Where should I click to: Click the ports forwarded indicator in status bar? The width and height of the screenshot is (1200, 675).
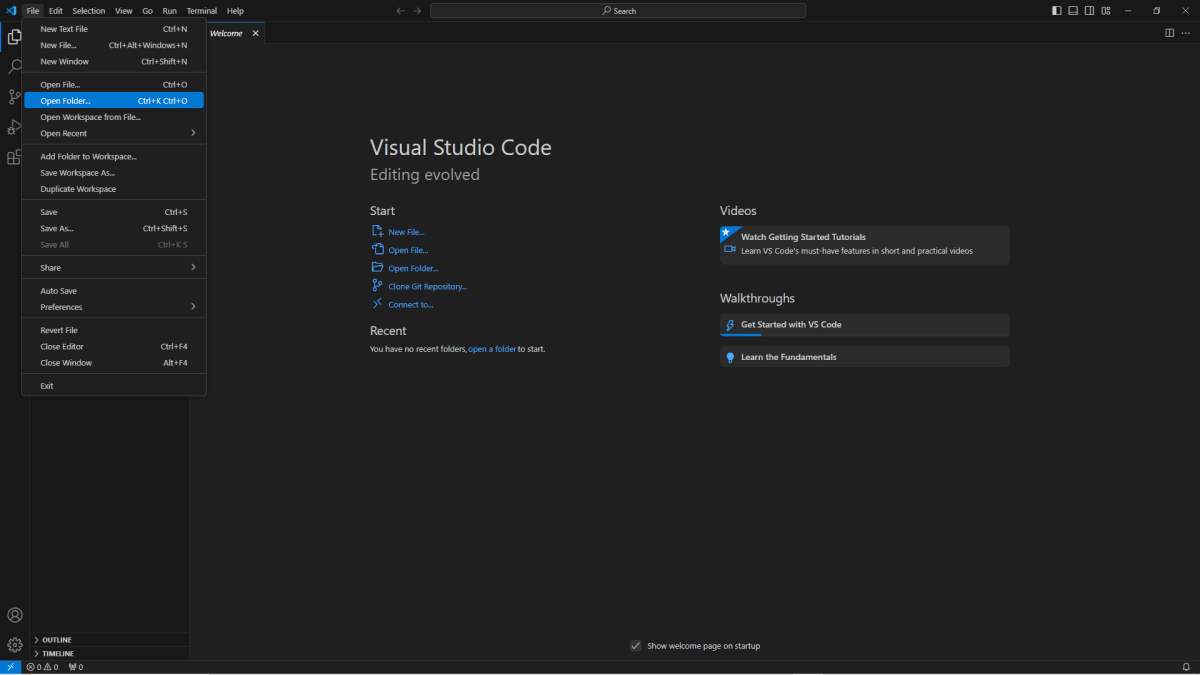[75, 667]
